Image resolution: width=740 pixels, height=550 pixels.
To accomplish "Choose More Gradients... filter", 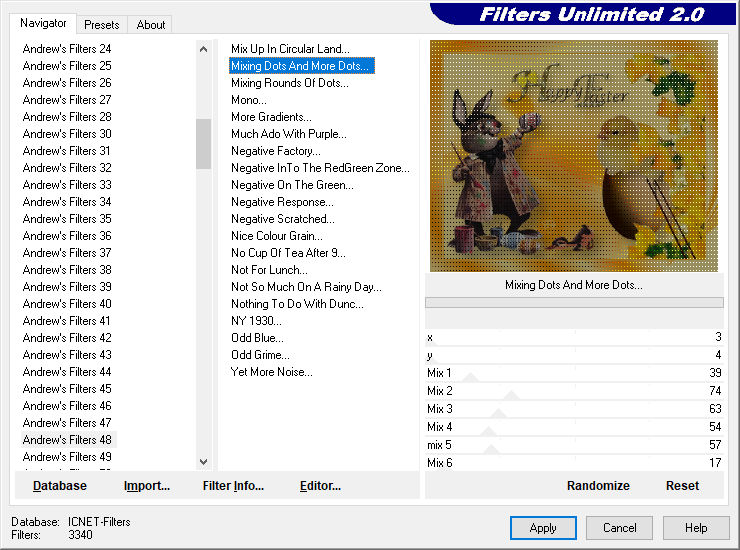I will point(271,117).
